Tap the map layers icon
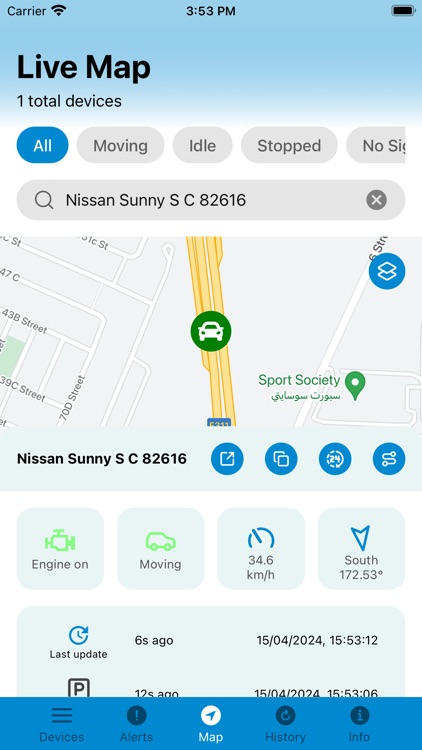The width and height of the screenshot is (422, 750). (x=387, y=271)
